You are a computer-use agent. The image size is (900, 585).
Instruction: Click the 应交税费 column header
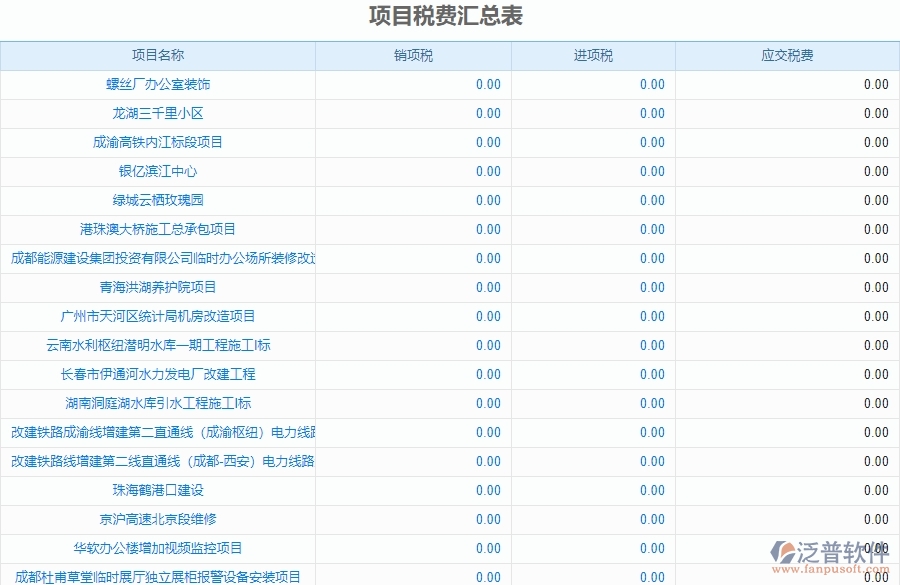(788, 56)
